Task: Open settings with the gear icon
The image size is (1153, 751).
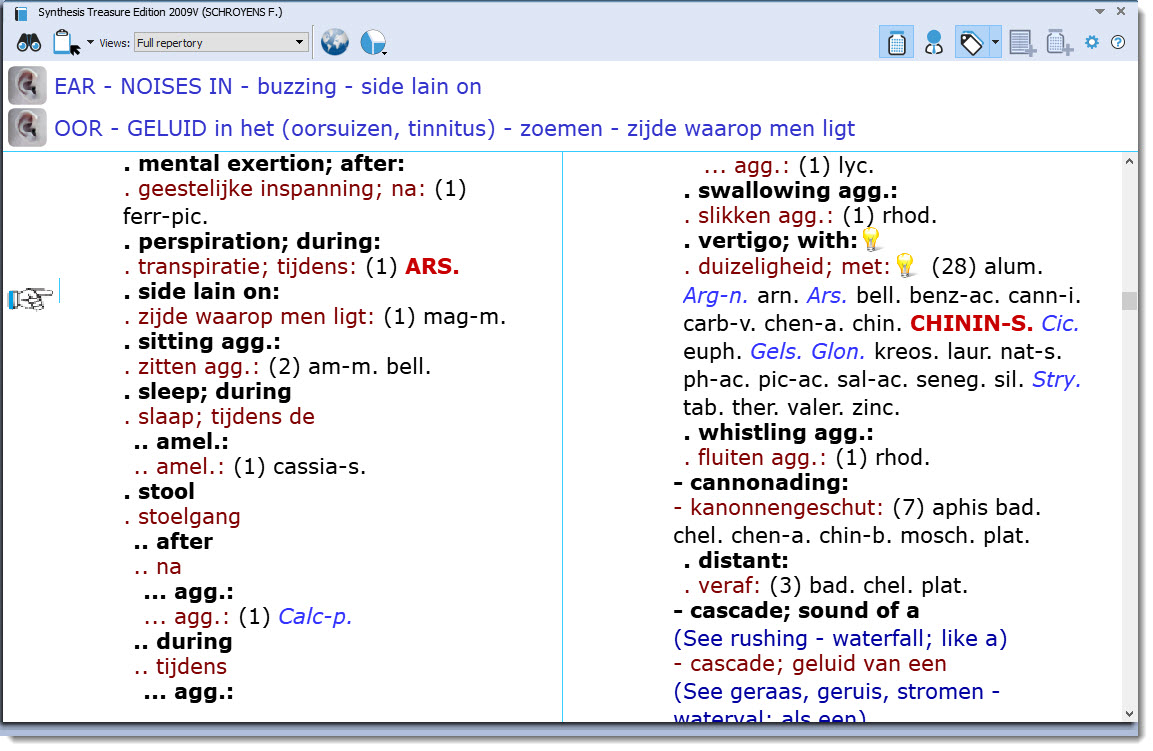Action: tap(1092, 43)
